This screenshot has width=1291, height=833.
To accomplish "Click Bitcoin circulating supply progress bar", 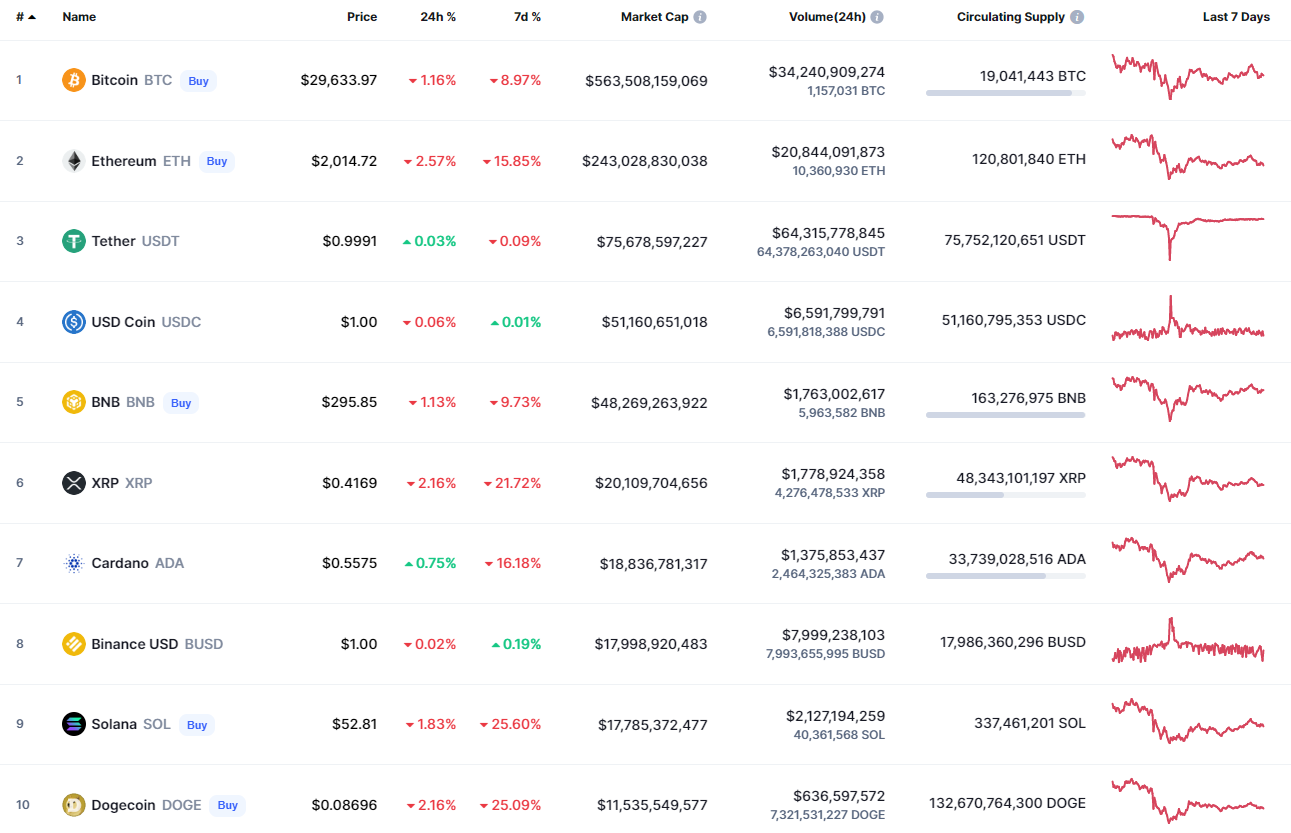I will click(1006, 93).
